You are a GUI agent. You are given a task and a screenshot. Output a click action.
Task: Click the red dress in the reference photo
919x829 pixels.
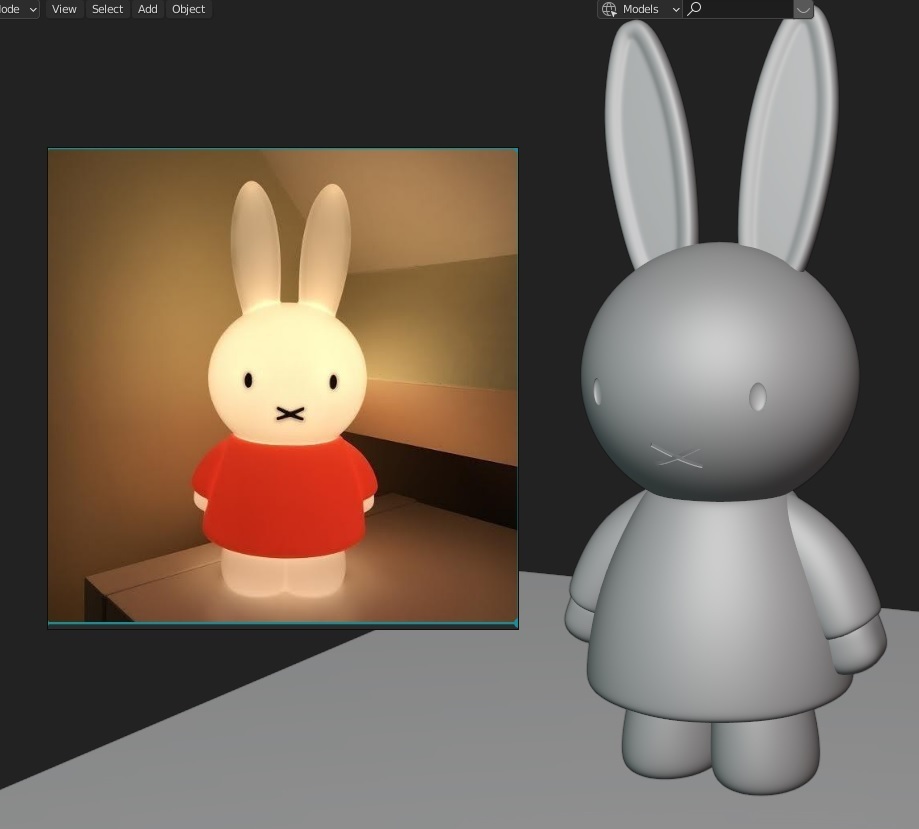tap(285, 490)
